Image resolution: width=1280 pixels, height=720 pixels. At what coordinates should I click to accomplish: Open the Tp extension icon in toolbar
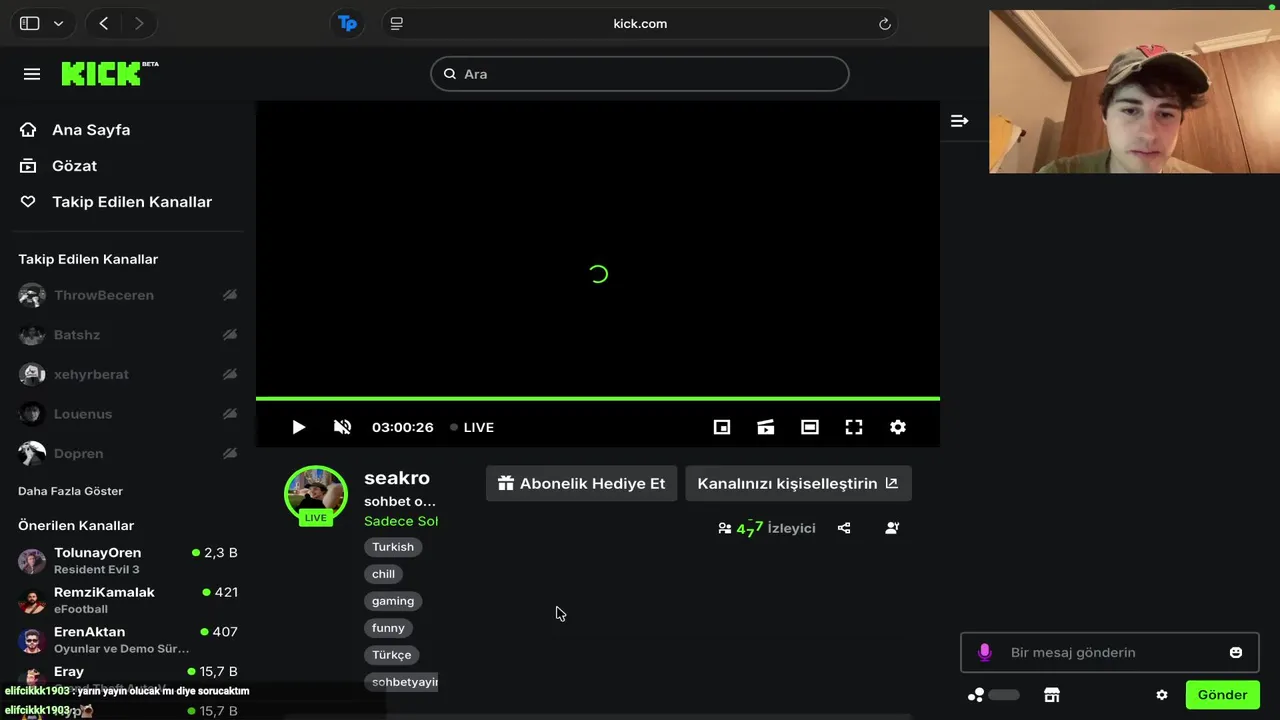click(347, 23)
